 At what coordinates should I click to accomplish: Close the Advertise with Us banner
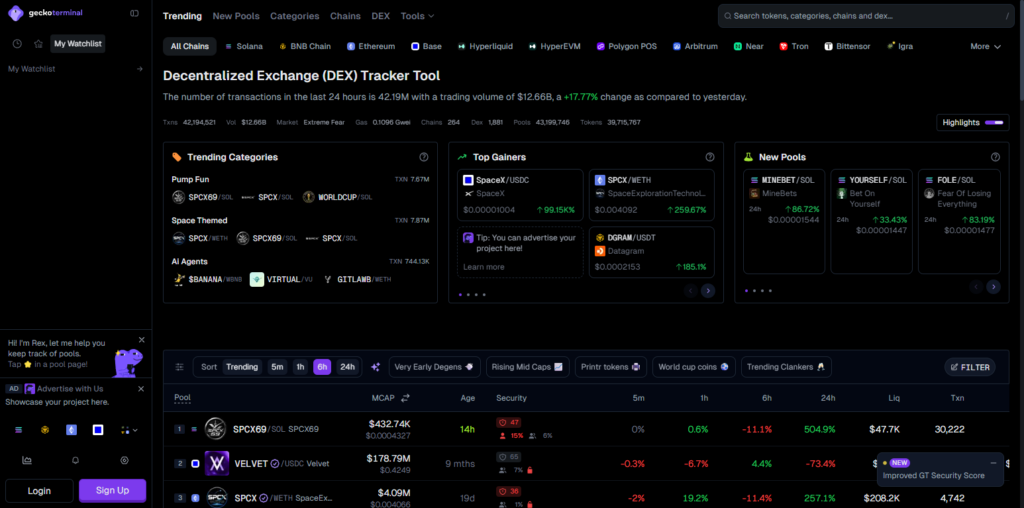tap(141, 389)
